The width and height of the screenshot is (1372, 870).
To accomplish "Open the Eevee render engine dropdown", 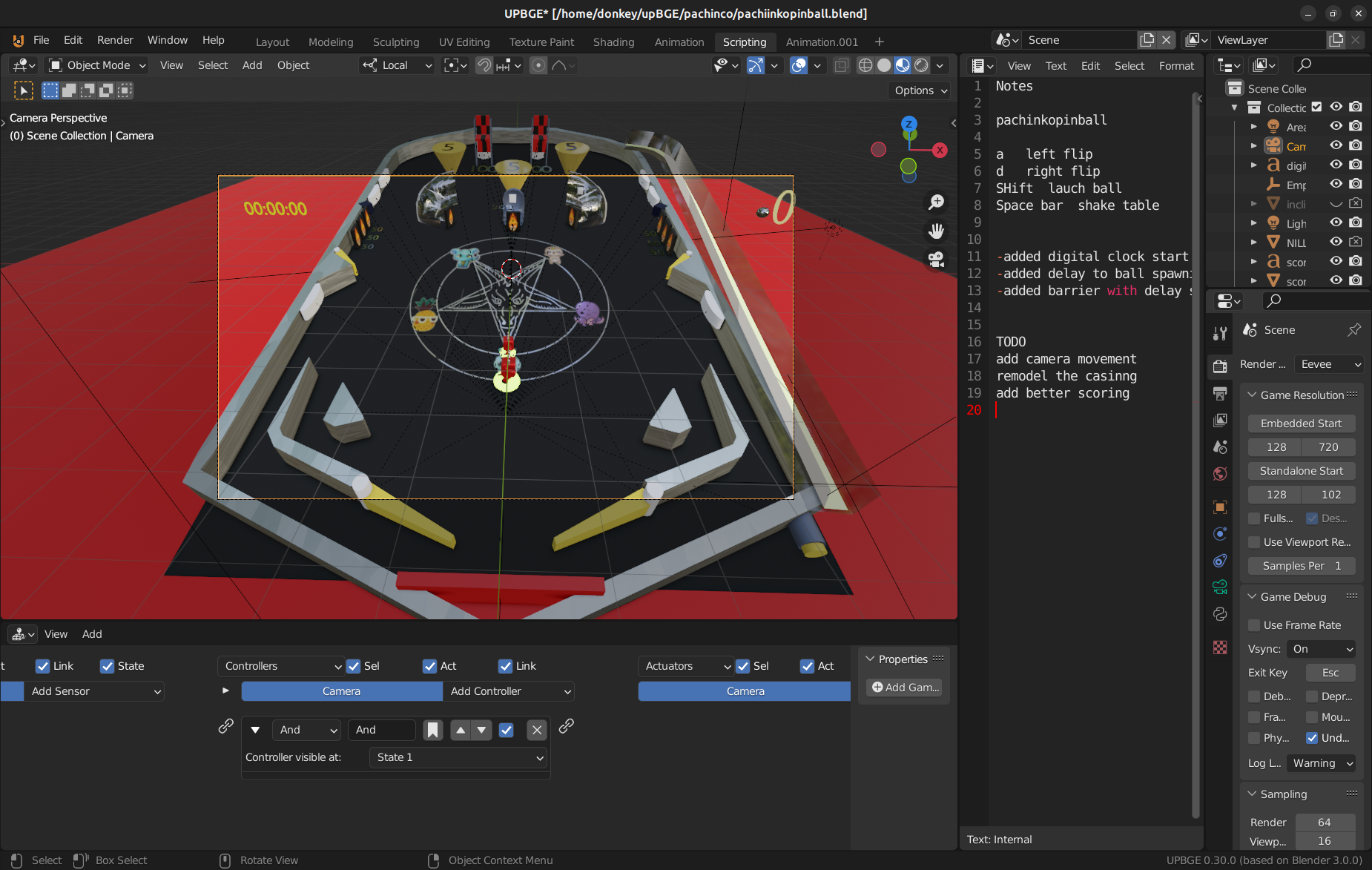I will (x=1328, y=364).
